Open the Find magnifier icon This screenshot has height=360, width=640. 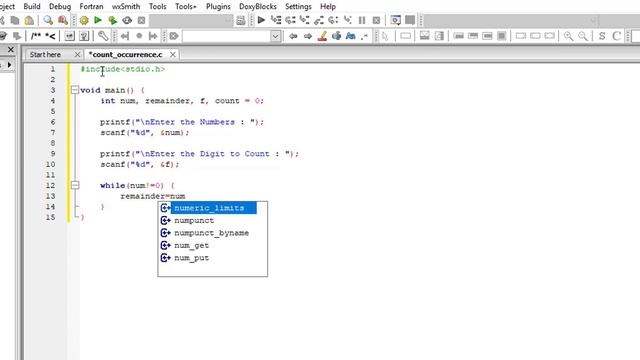pyautogui.click(x=48, y=20)
